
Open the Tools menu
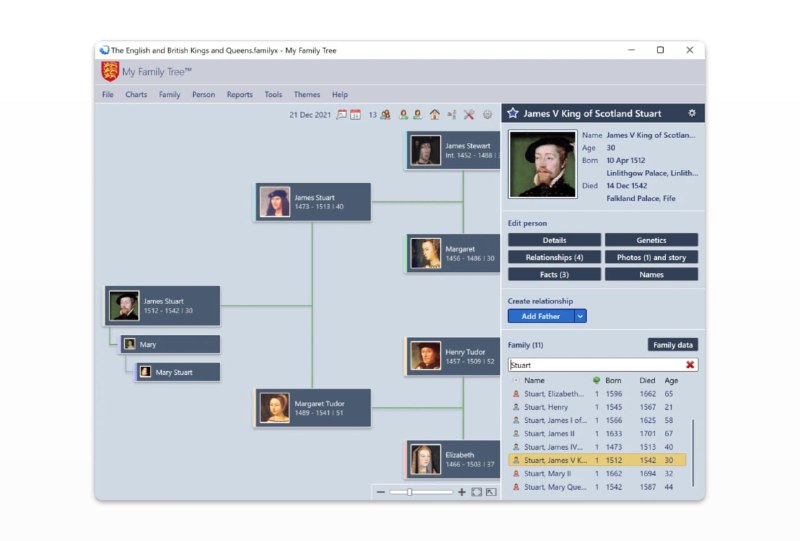pos(273,94)
